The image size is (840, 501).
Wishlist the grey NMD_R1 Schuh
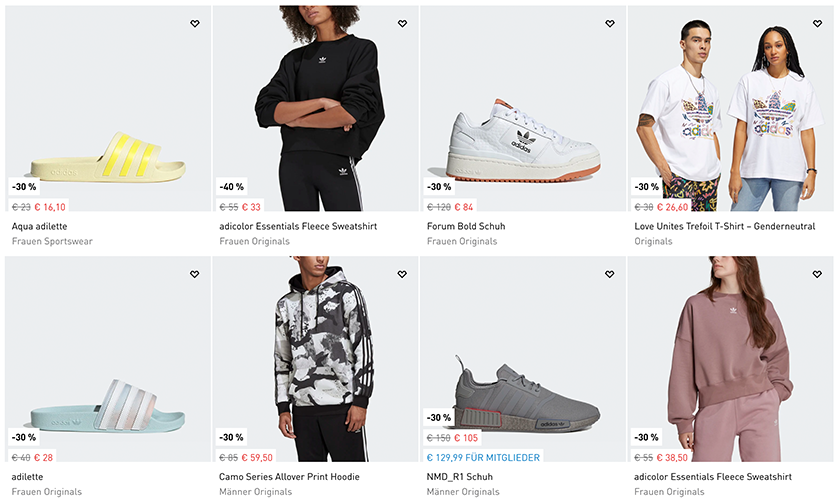coord(610,274)
